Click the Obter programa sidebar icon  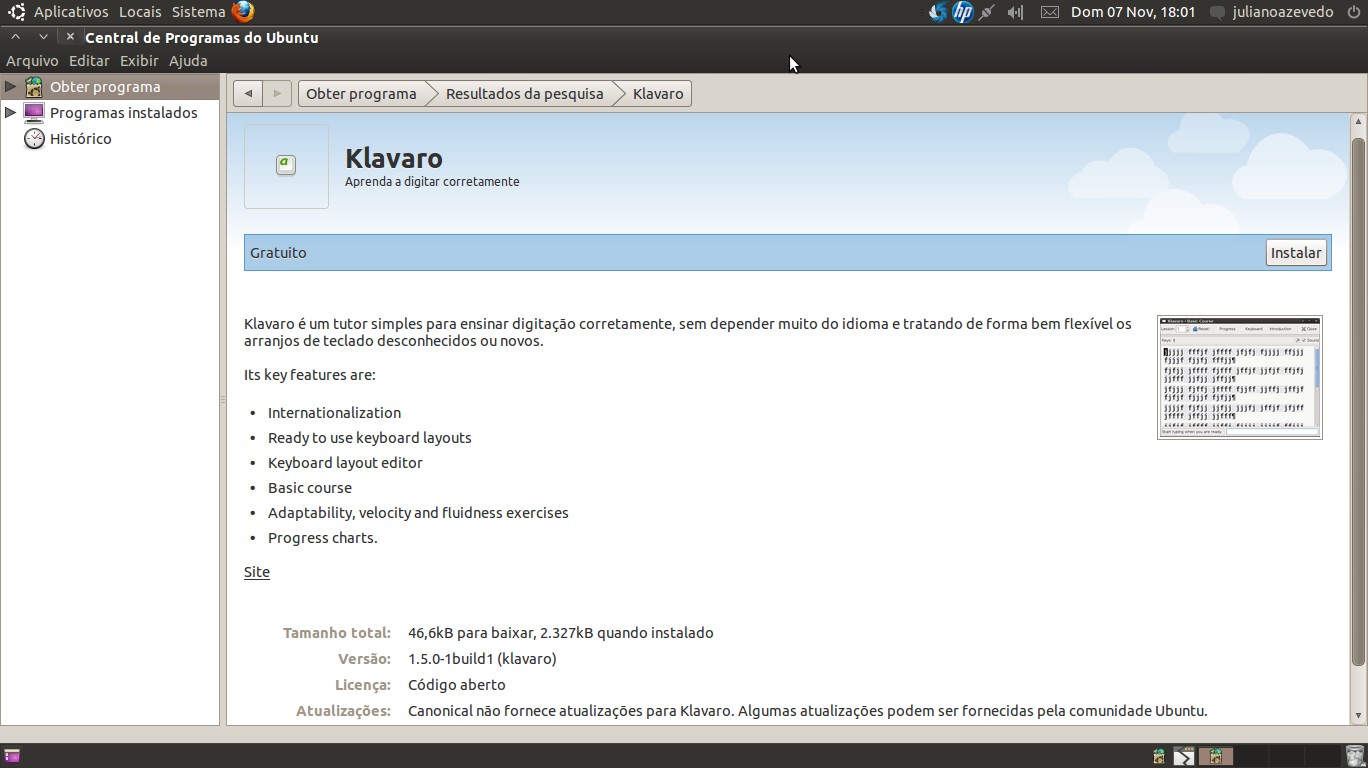tap(34, 87)
